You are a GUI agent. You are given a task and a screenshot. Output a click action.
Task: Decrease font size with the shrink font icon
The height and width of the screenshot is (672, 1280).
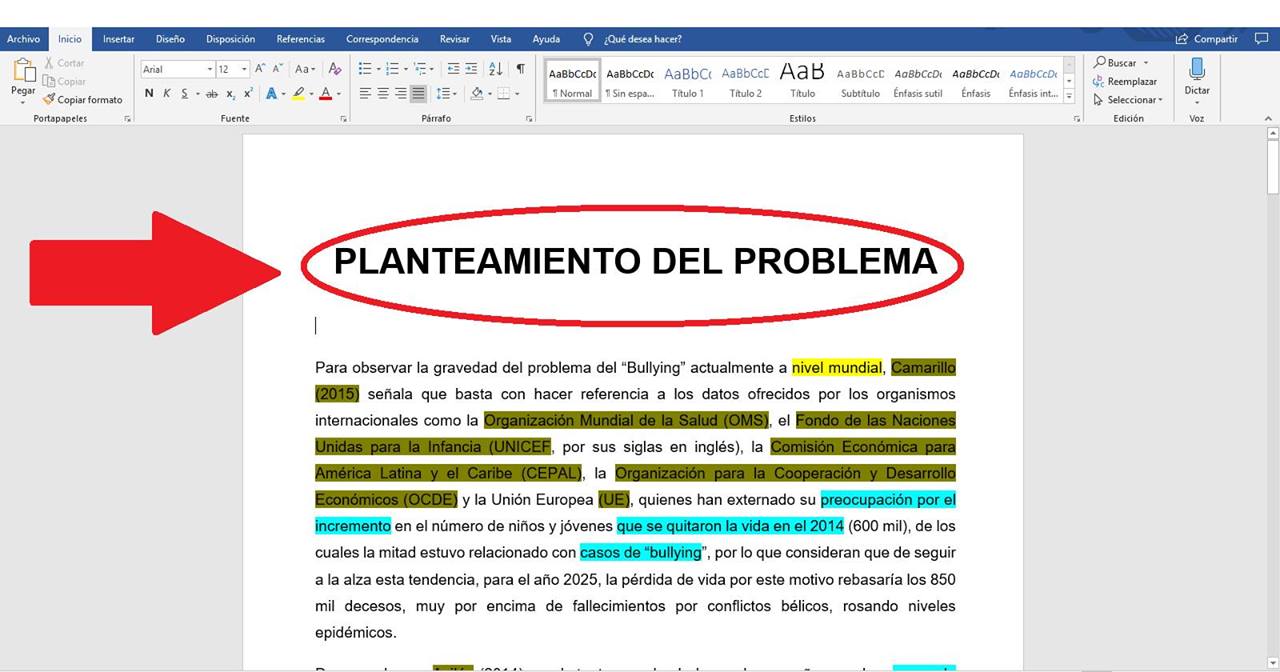coord(278,69)
